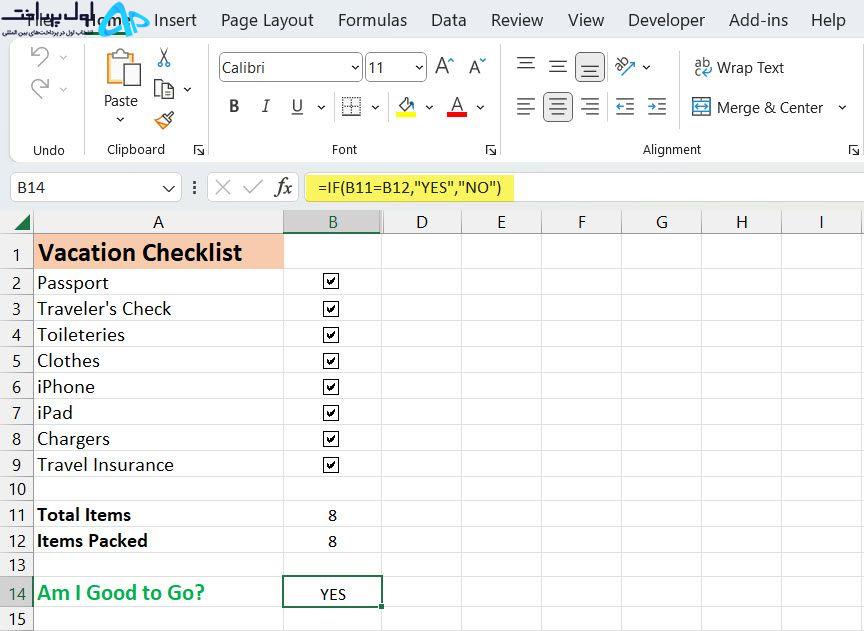This screenshot has height=631, width=864.
Task: Align text left
Action: [x=526, y=106]
